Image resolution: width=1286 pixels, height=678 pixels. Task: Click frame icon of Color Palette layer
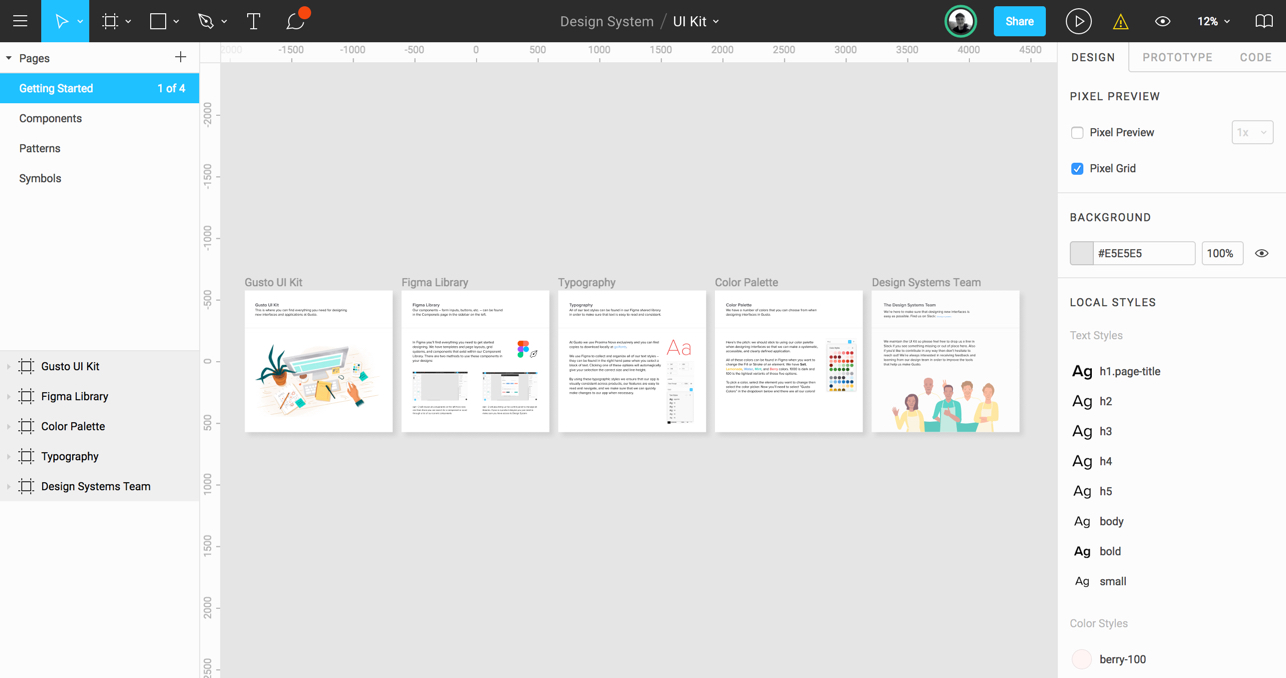(27, 426)
